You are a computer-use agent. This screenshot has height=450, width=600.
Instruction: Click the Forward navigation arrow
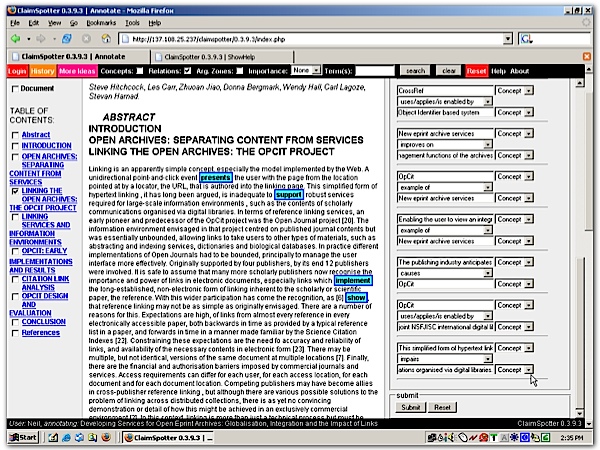41,39
